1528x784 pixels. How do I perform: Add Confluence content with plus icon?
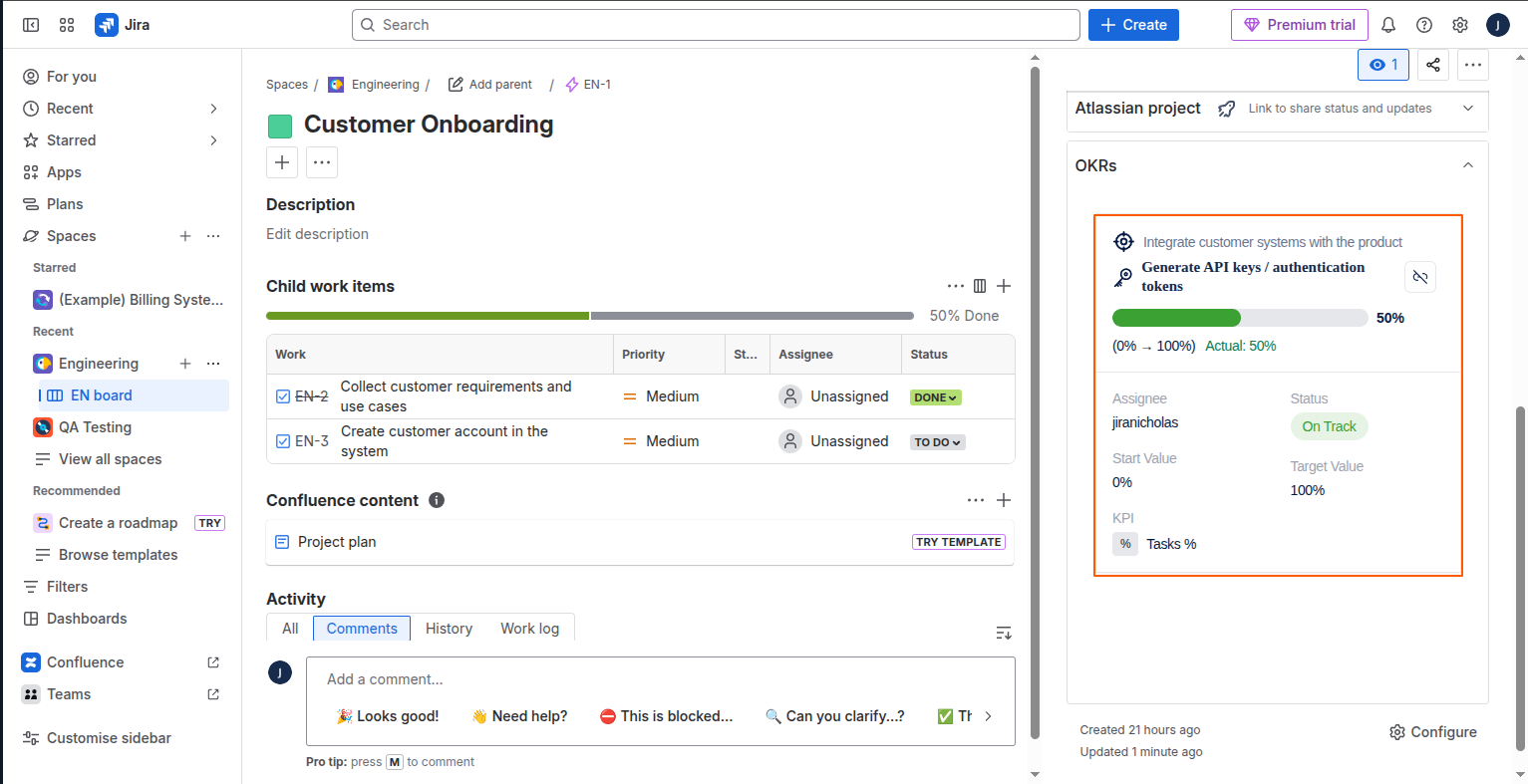click(x=1004, y=500)
